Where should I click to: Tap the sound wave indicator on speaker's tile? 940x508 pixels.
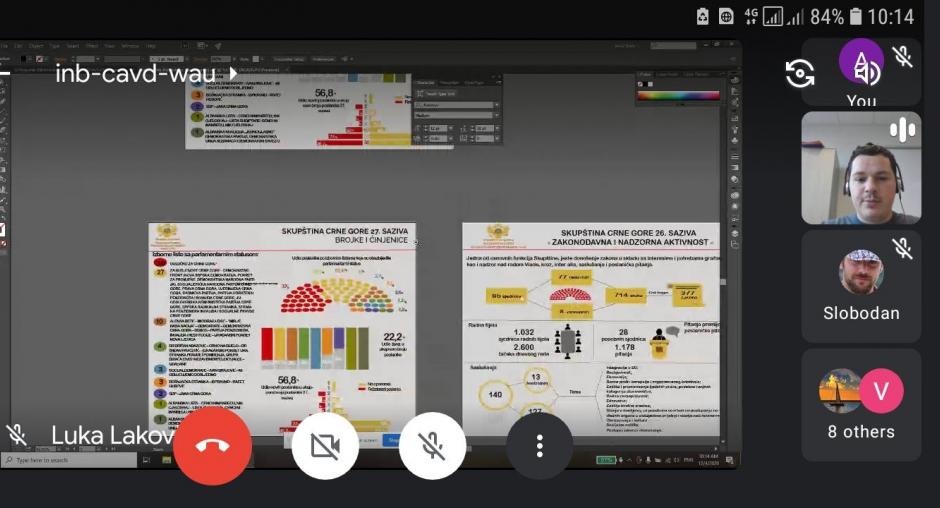click(x=903, y=129)
